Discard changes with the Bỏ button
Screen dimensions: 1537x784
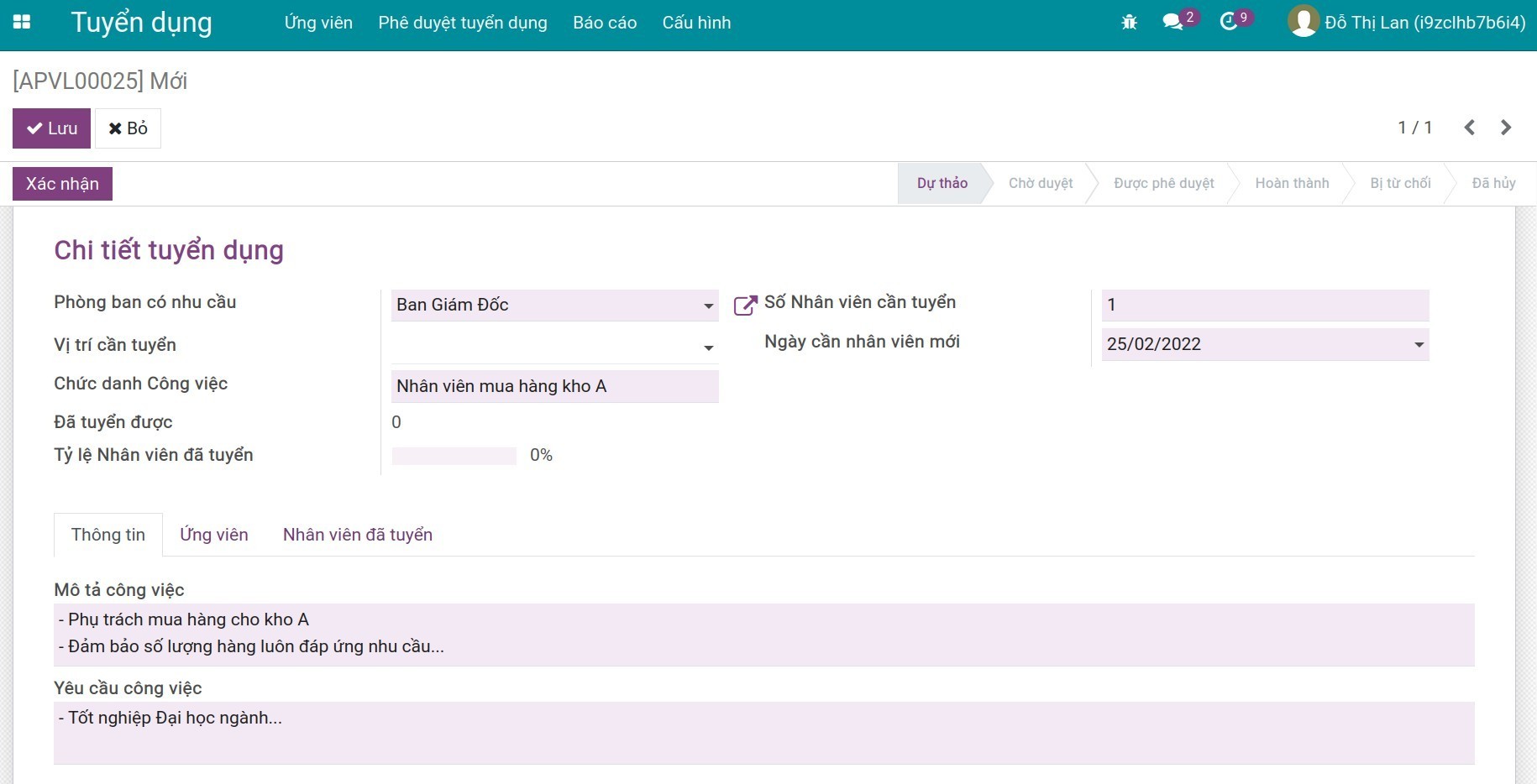click(128, 128)
